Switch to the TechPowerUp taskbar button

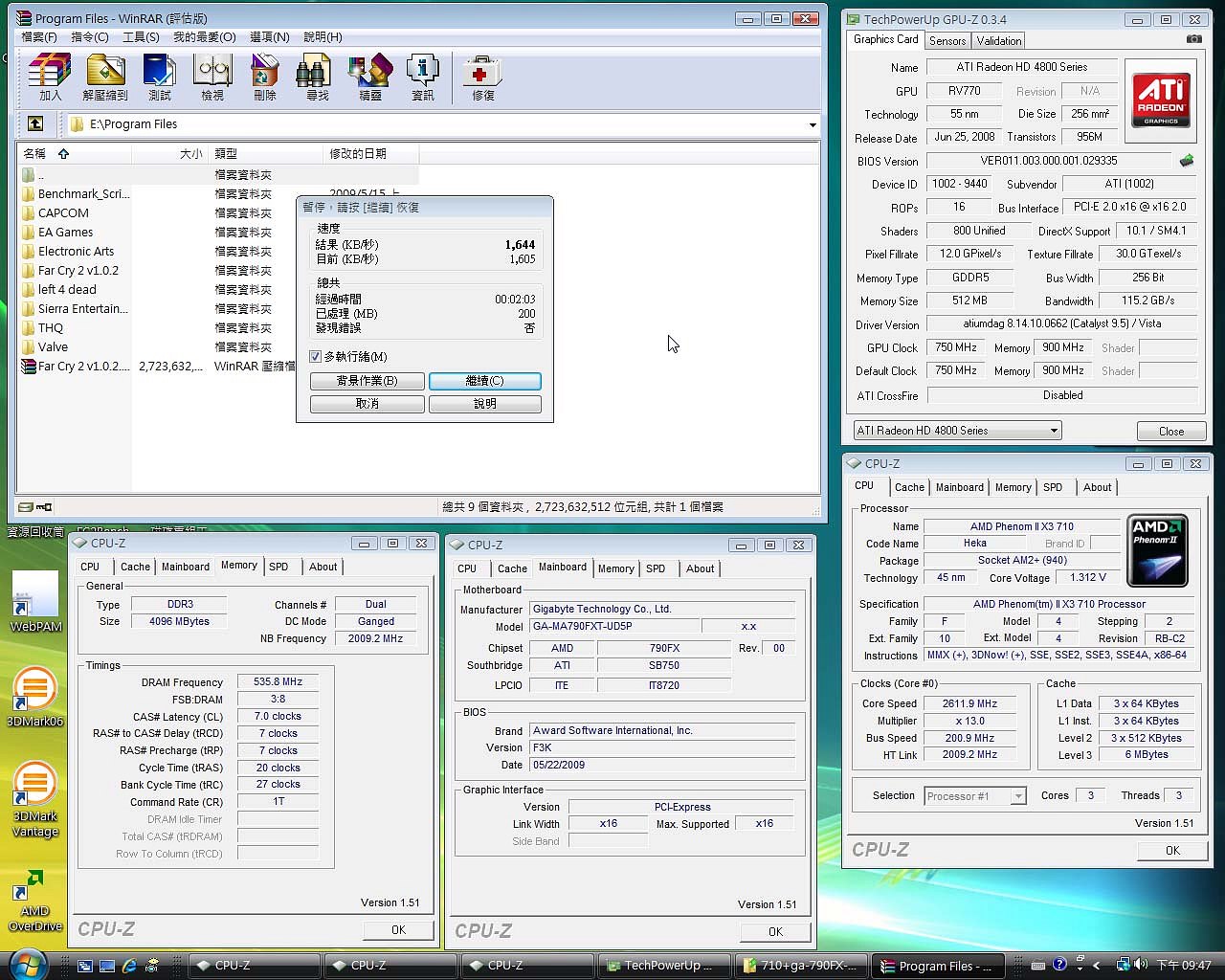pos(665,966)
